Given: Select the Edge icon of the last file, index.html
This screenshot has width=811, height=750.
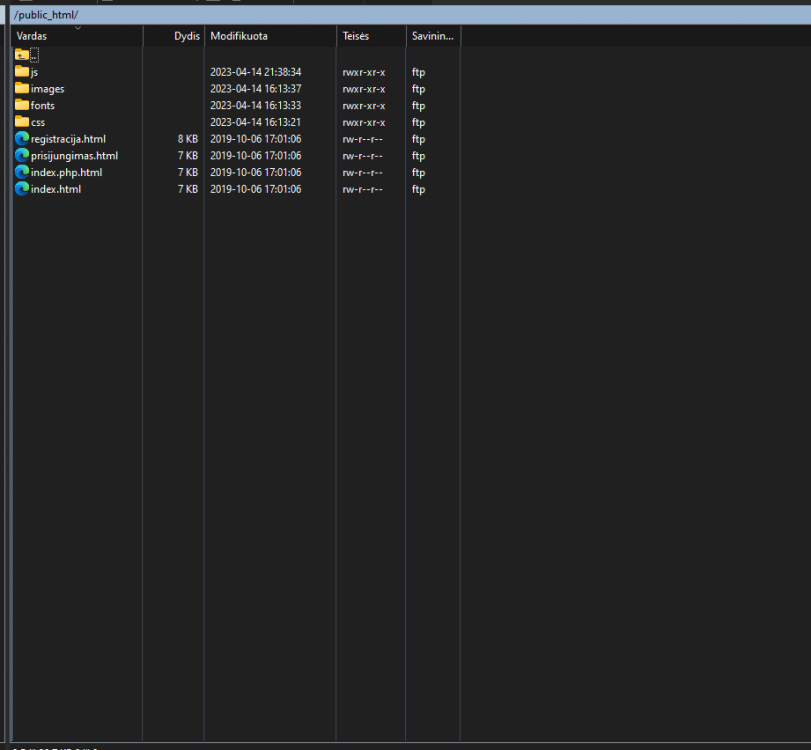Looking at the screenshot, I should [x=22, y=189].
